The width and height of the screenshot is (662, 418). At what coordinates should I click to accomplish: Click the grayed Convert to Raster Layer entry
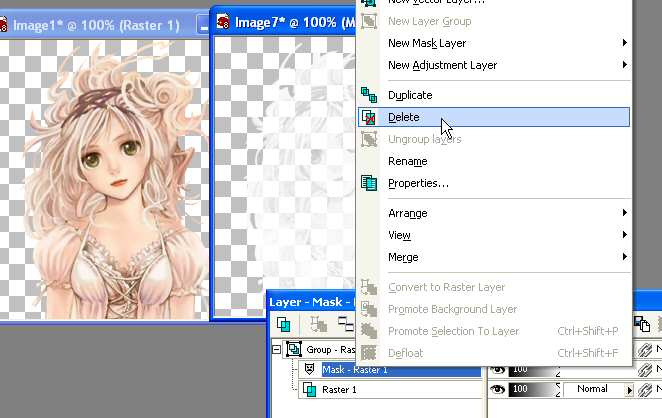[494, 287]
